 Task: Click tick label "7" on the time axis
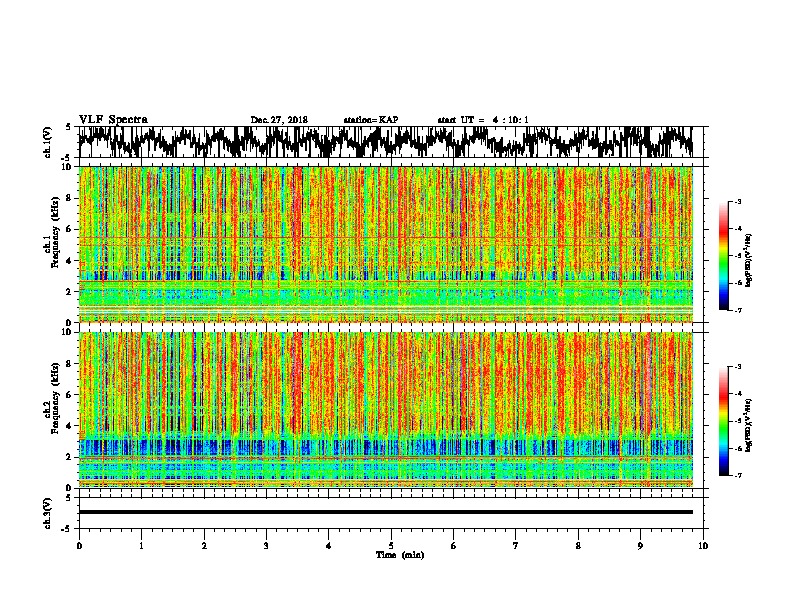516,546
